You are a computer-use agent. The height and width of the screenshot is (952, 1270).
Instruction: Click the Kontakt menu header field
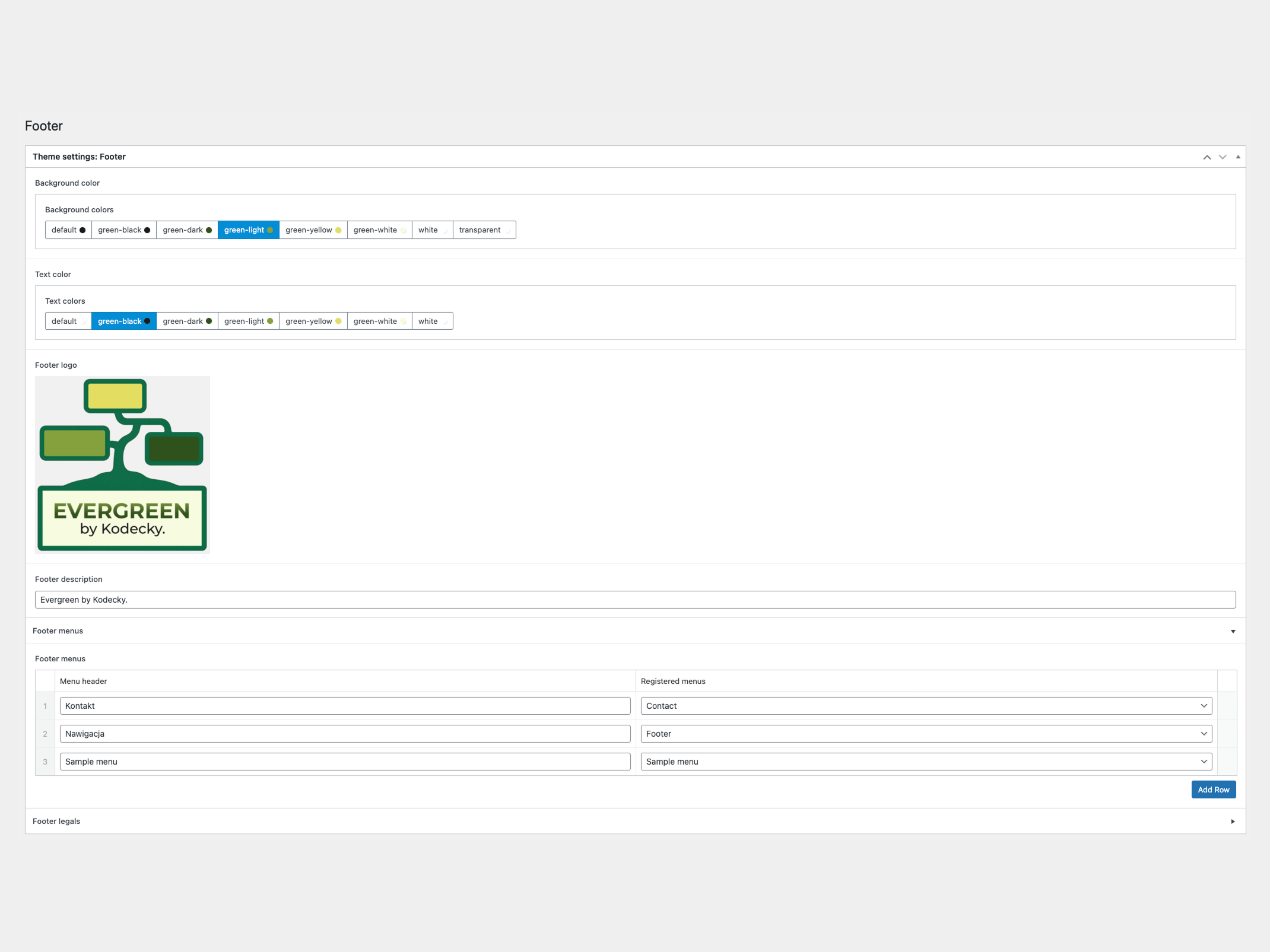tap(344, 706)
